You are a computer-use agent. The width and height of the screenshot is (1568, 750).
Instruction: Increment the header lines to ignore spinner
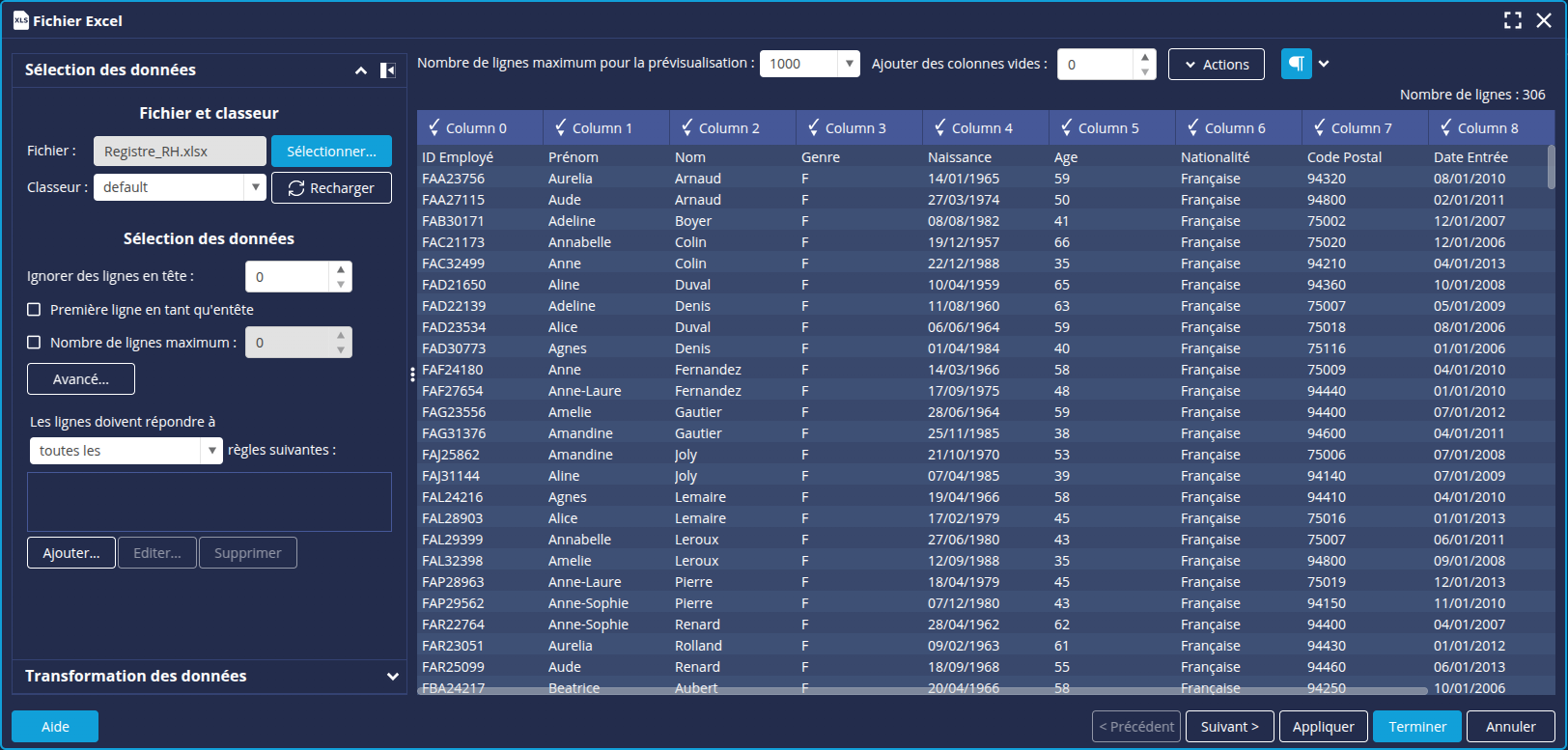click(x=340, y=270)
